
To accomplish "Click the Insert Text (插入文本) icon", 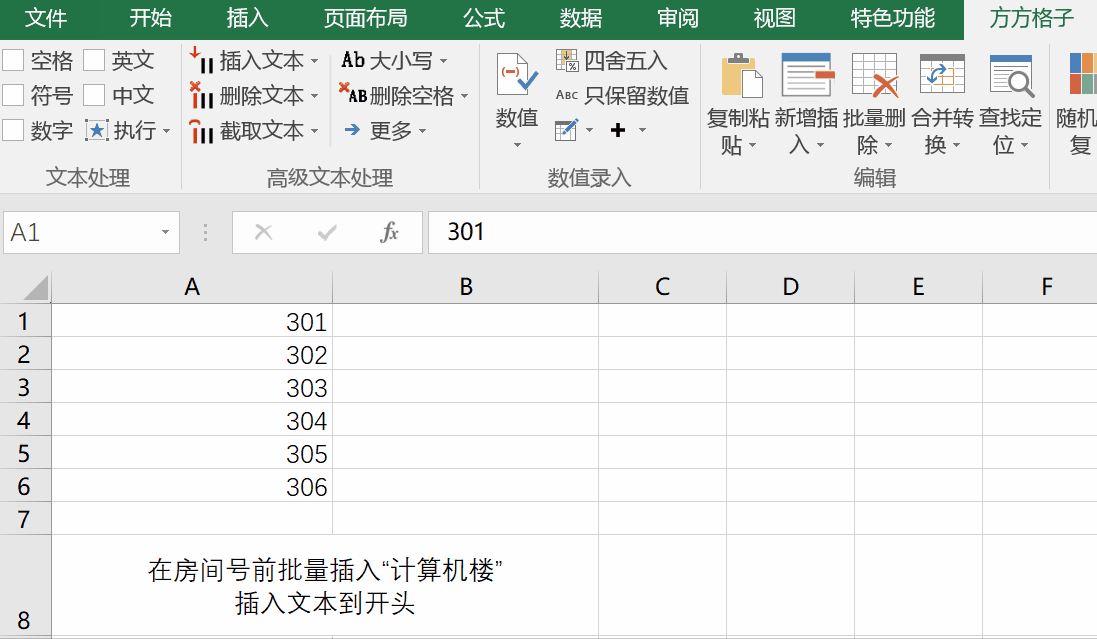I will (x=201, y=61).
